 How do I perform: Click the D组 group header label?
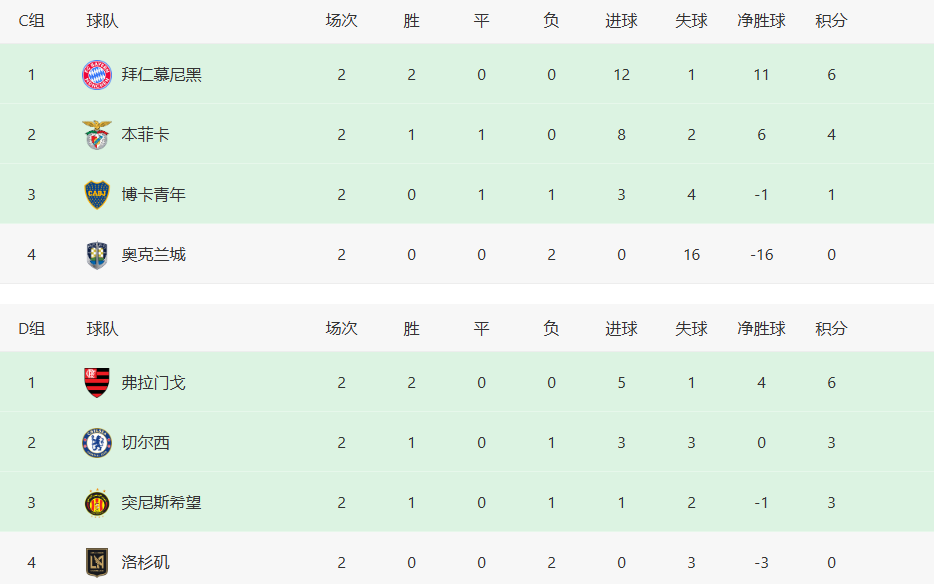pyautogui.click(x=32, y=329)
